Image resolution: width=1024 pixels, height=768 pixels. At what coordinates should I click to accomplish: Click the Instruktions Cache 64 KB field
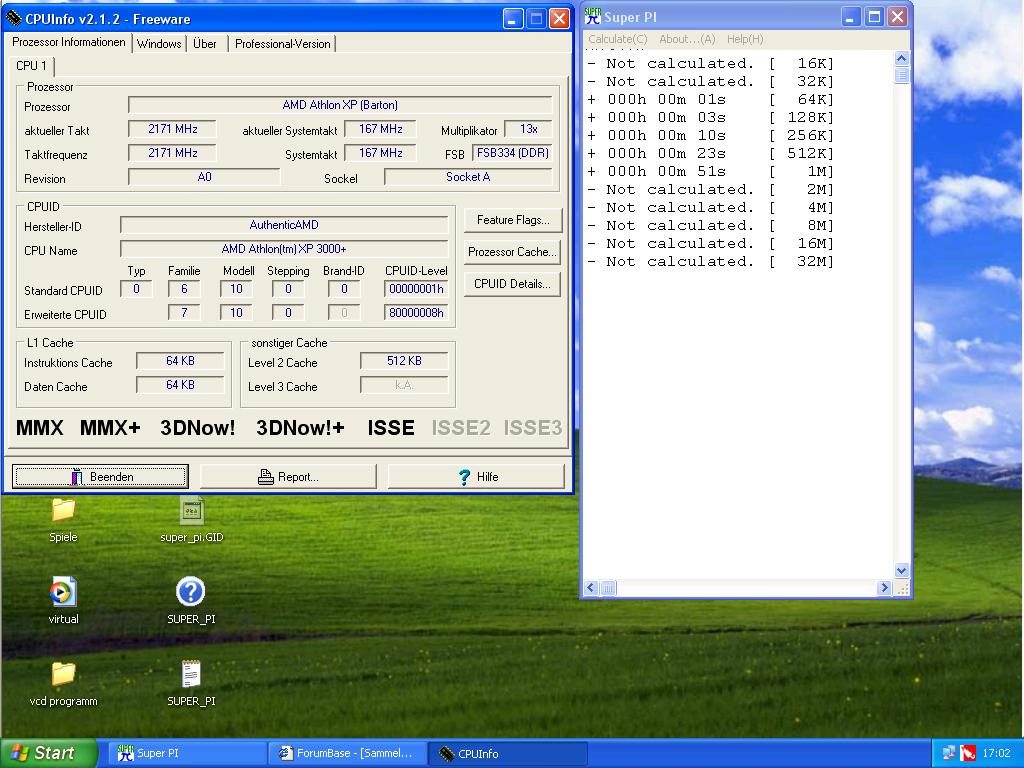[x=180, y=360]
